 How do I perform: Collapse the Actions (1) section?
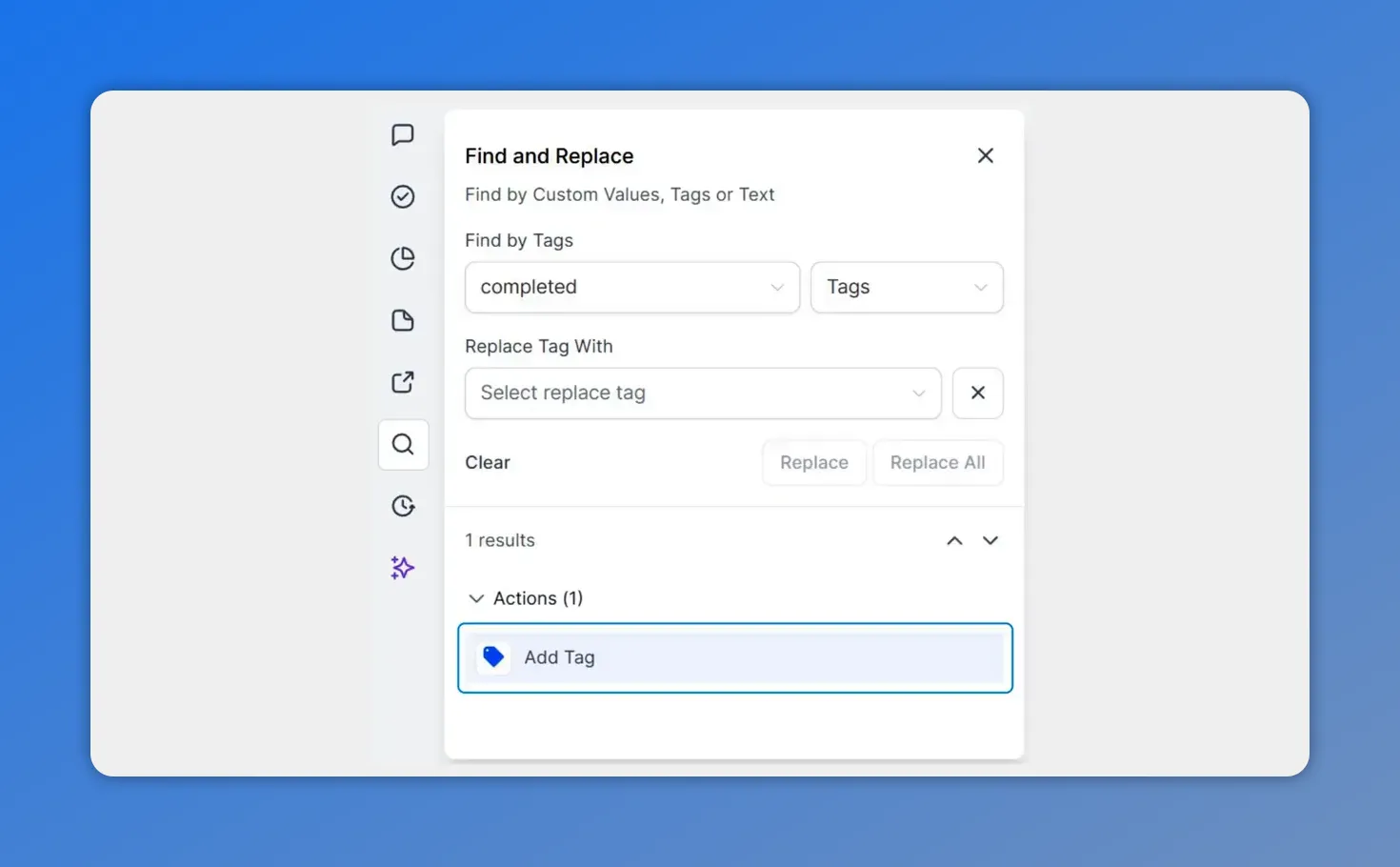[x=477, y=598]
